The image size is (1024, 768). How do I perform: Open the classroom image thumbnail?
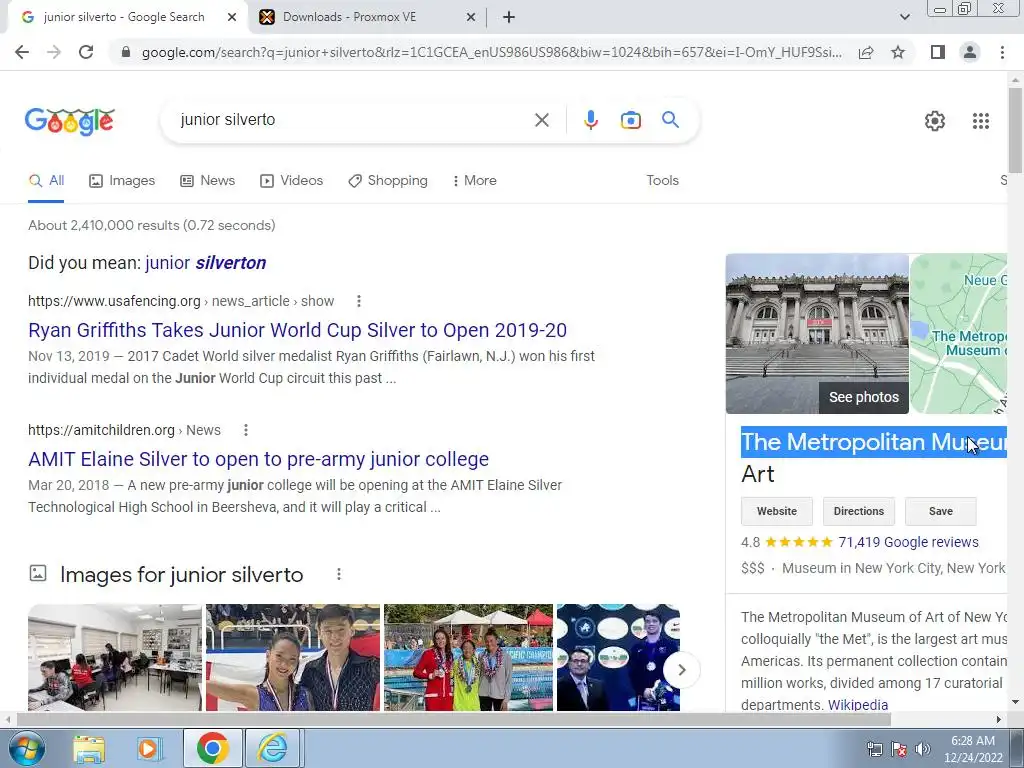(x=114, y=658)
